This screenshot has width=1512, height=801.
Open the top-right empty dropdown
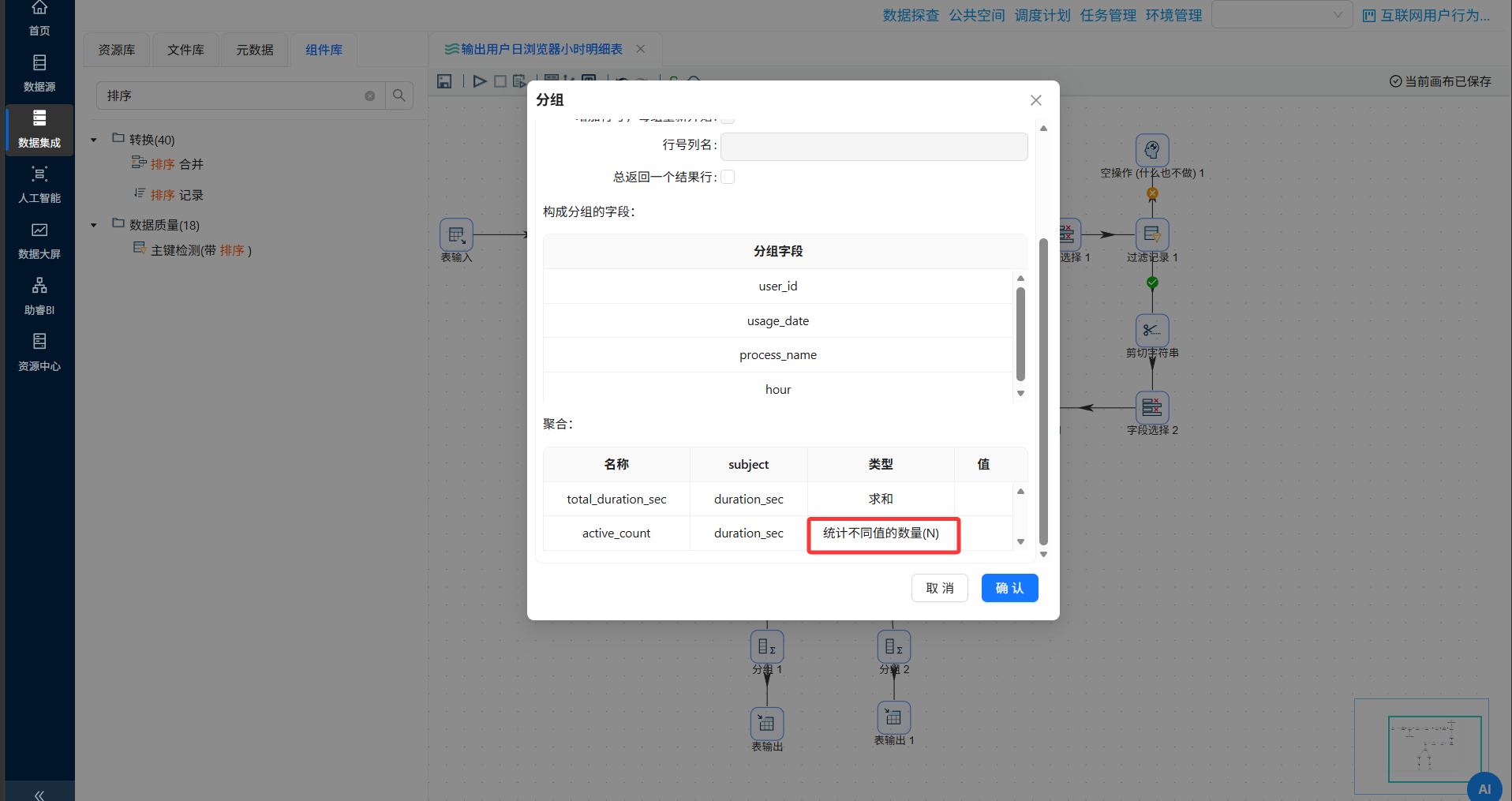1282,15
